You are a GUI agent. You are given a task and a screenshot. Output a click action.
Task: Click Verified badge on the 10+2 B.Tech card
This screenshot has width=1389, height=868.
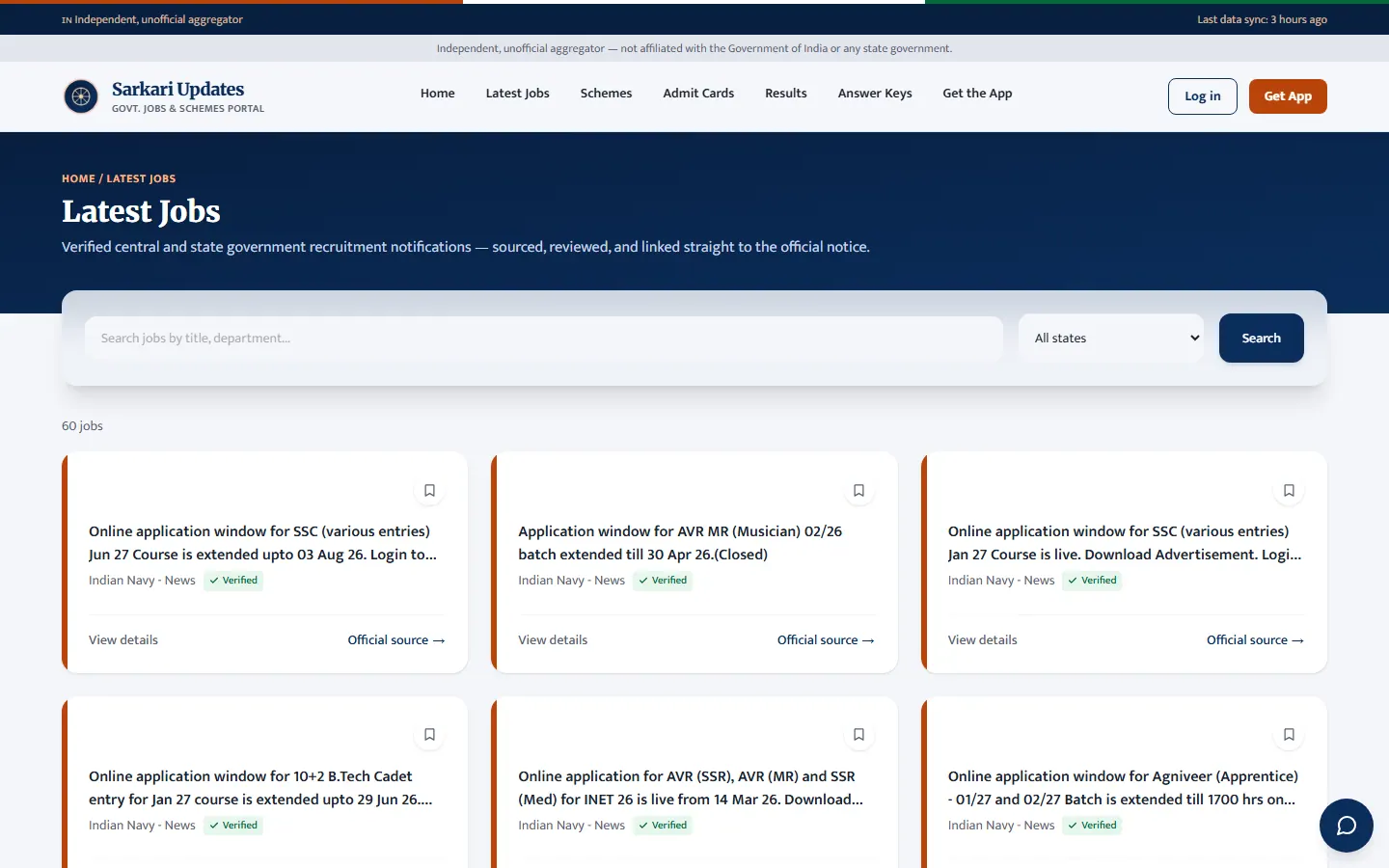[233, 826]
